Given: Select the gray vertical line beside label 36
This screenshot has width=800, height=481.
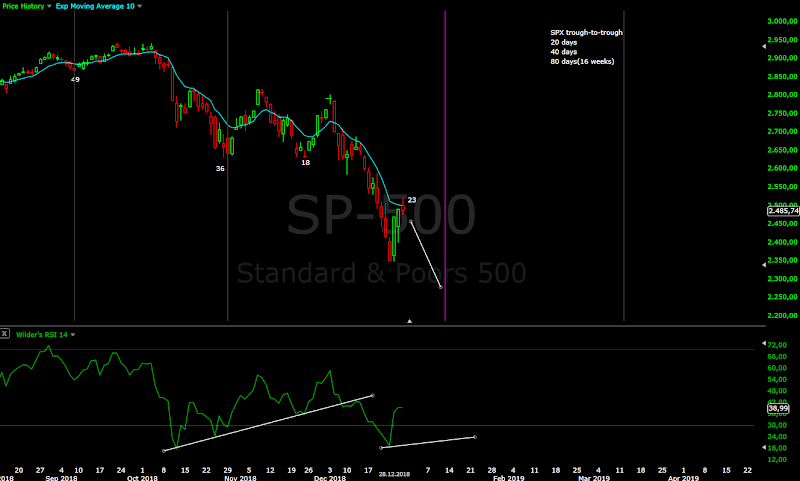Looking at the screenshot, I should tap(228, 166).
